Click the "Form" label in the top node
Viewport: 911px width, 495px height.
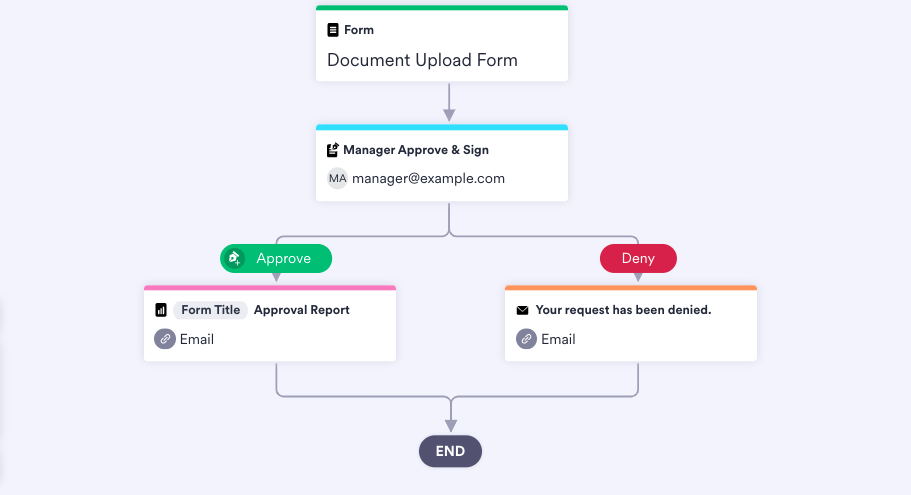[359, 30]
